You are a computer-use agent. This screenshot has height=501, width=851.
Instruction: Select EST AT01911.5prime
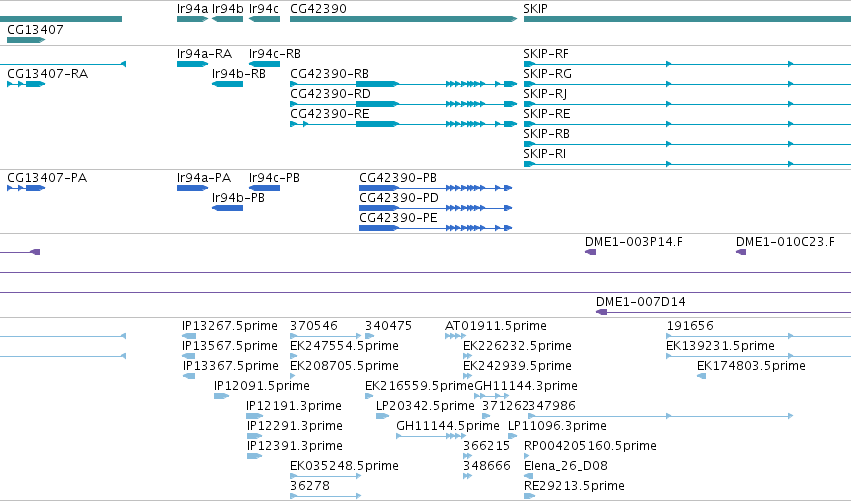[x=455, y=337]
